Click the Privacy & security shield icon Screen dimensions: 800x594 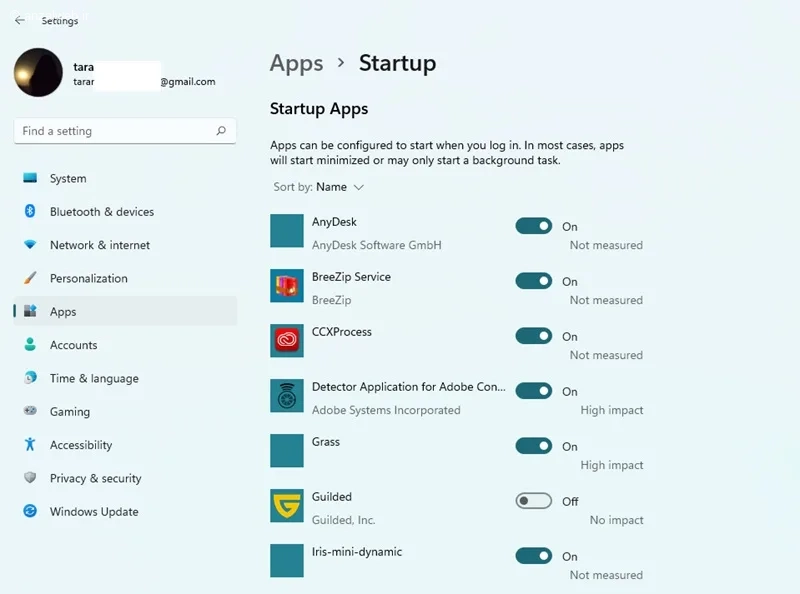(x=30, y=478)
